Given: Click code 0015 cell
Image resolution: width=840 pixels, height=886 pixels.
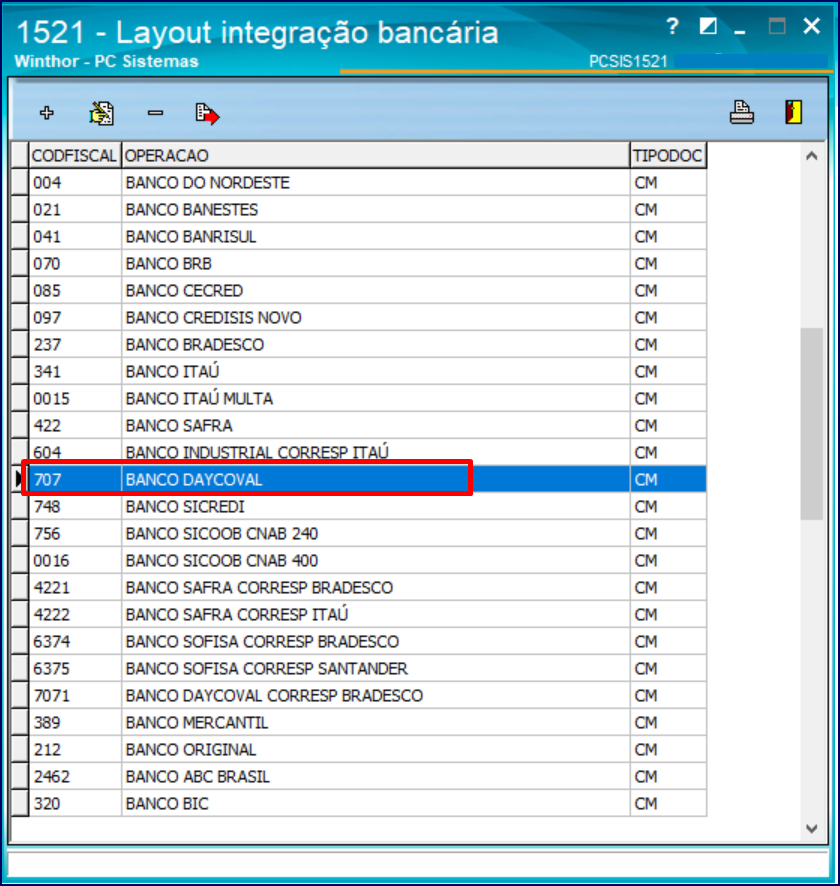Looking at the screenshot, I should point(75,398).
